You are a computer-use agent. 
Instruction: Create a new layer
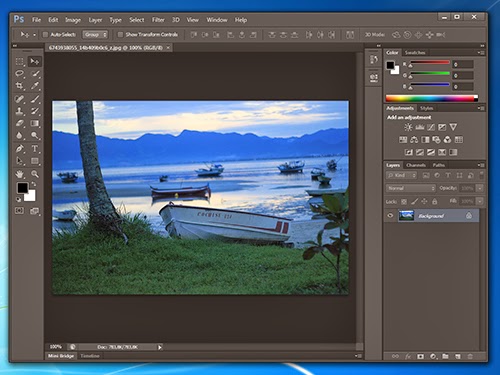458,356
